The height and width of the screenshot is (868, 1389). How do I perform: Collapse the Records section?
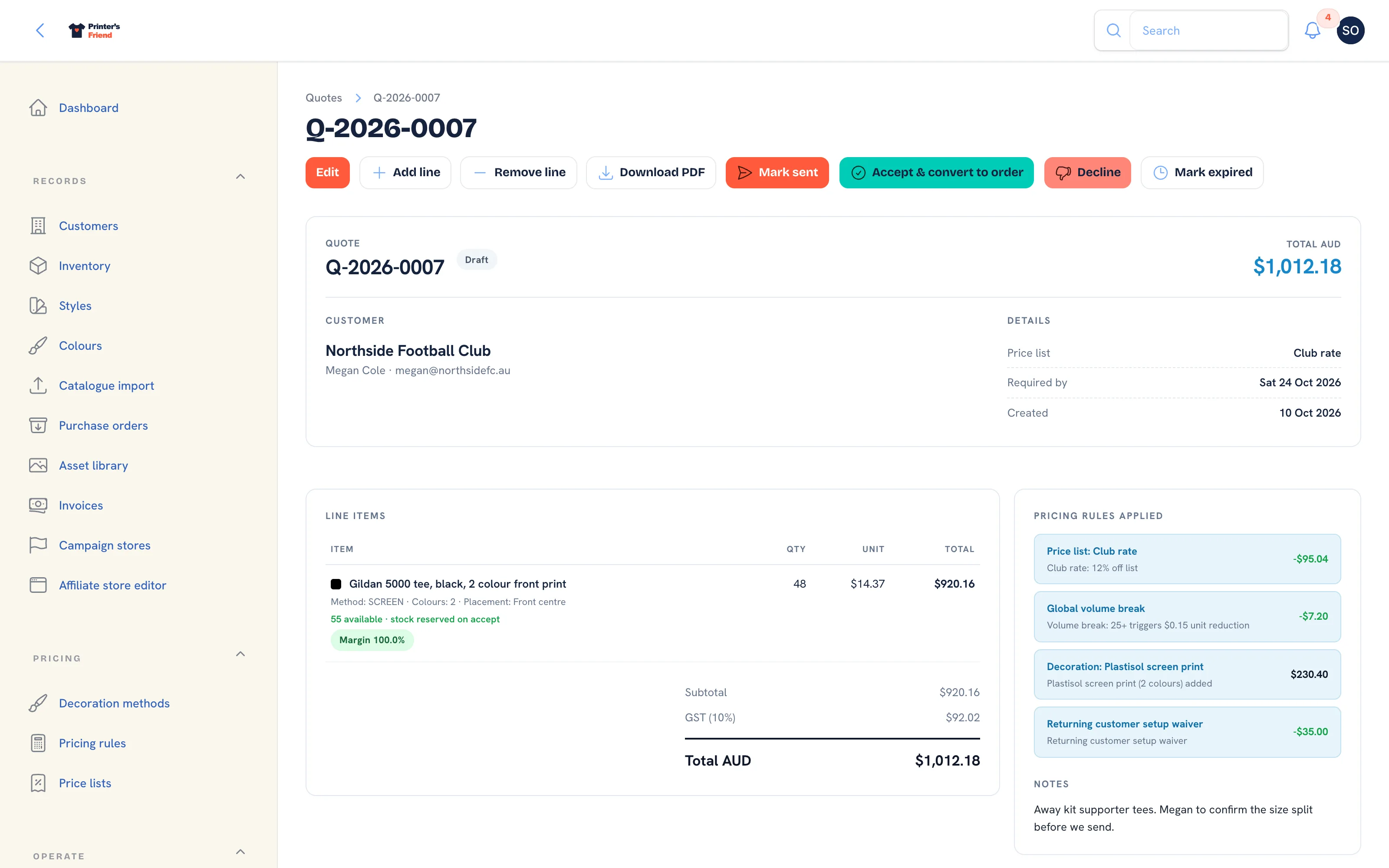[x=240, y=177]
